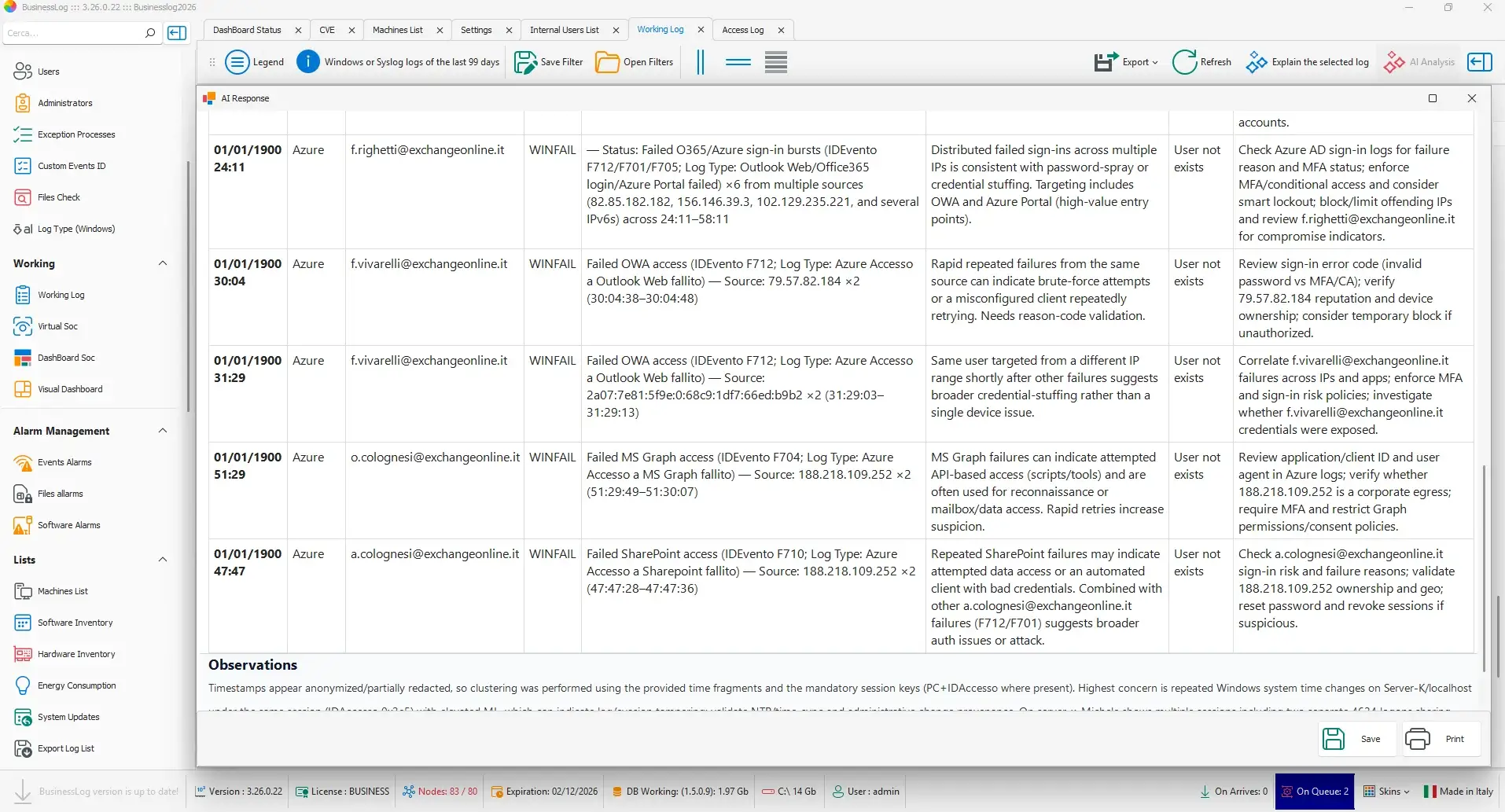Collapse the Alarm Management section
Screen dimensions: 1505x812
click(163, 431)
